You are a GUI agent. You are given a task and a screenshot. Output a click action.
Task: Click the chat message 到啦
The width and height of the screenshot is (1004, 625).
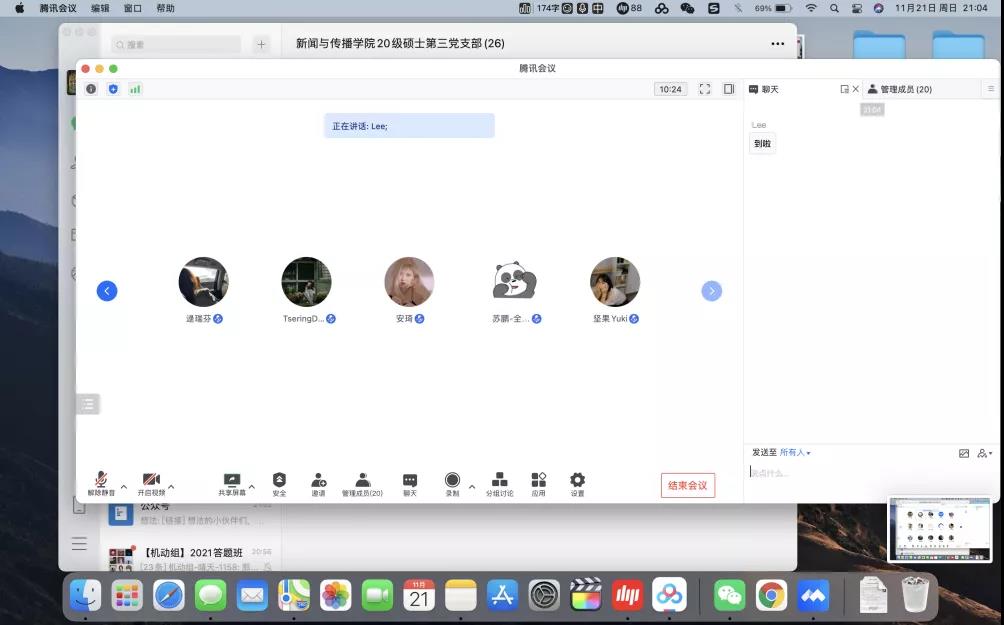point(762,143)
